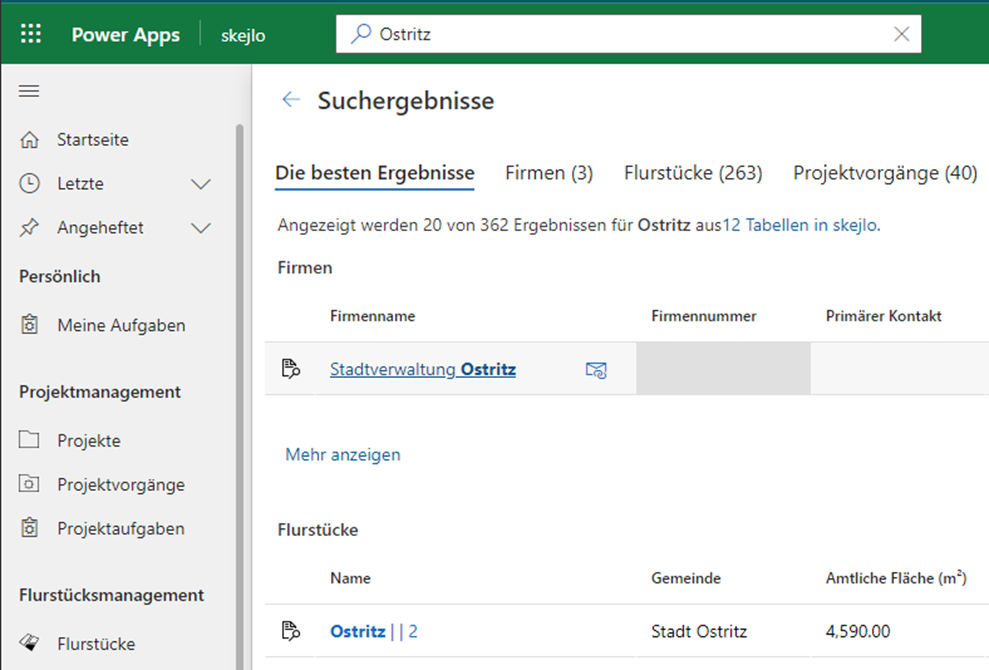
Task: Click the sidebar vertical scrollbar
Action: [239, 400]
